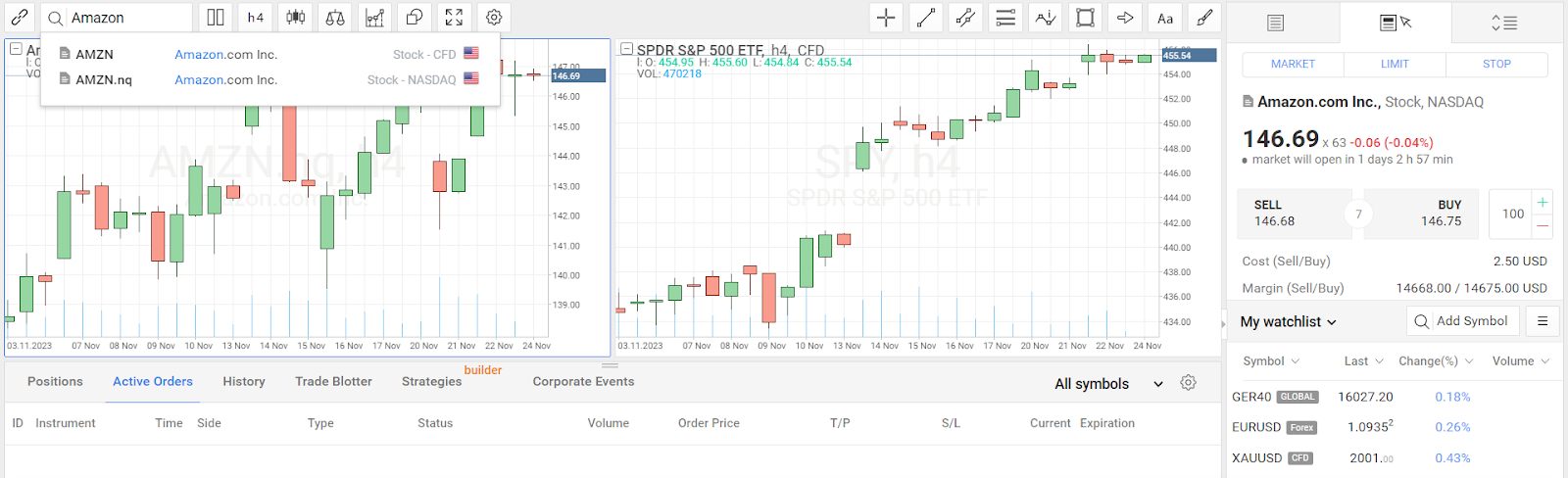Open watchlist hamburger menu icon

[x=1543, y=321]
